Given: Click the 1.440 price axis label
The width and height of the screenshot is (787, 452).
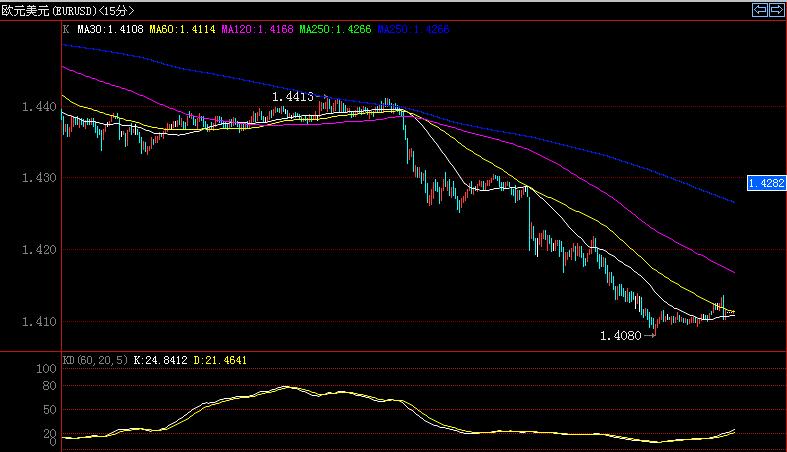Looking at the screenshot, I should (39, 106).
